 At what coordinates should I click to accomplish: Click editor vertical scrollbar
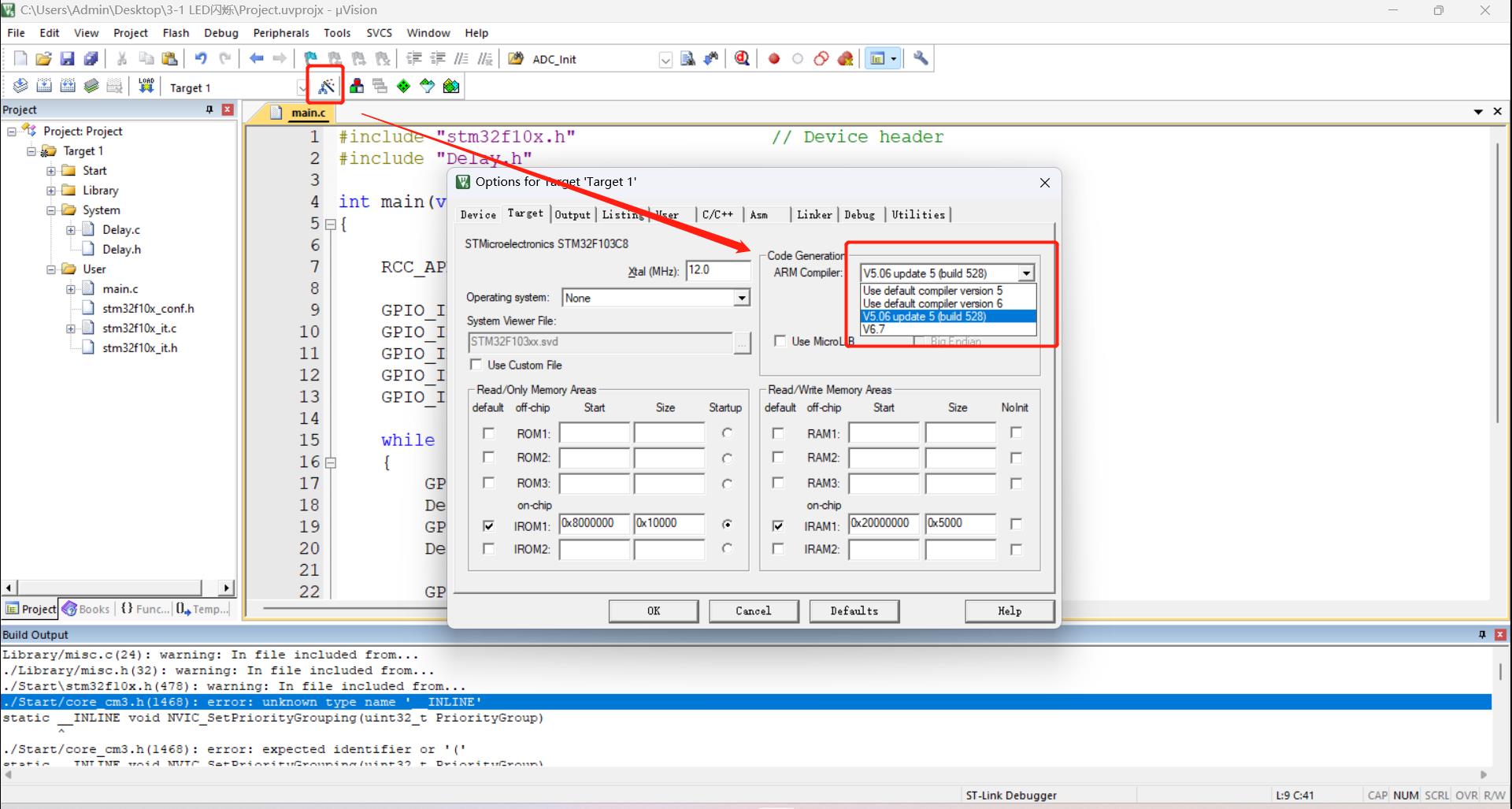coord(1497,282)
